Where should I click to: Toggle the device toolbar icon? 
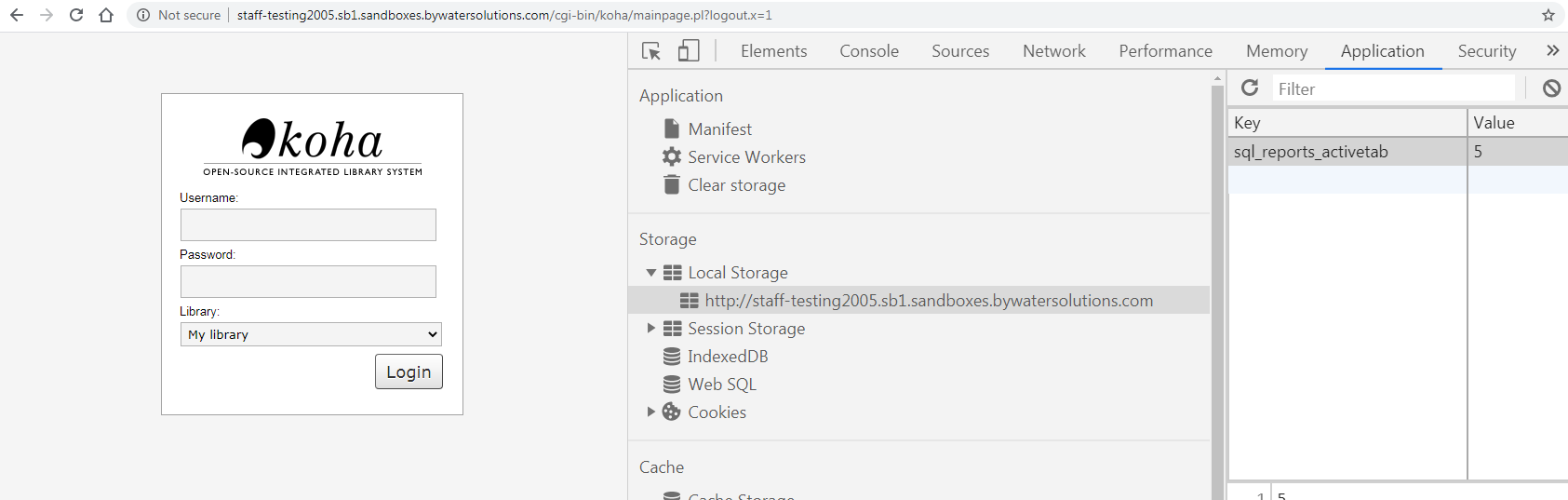click(x=689, y=51)
